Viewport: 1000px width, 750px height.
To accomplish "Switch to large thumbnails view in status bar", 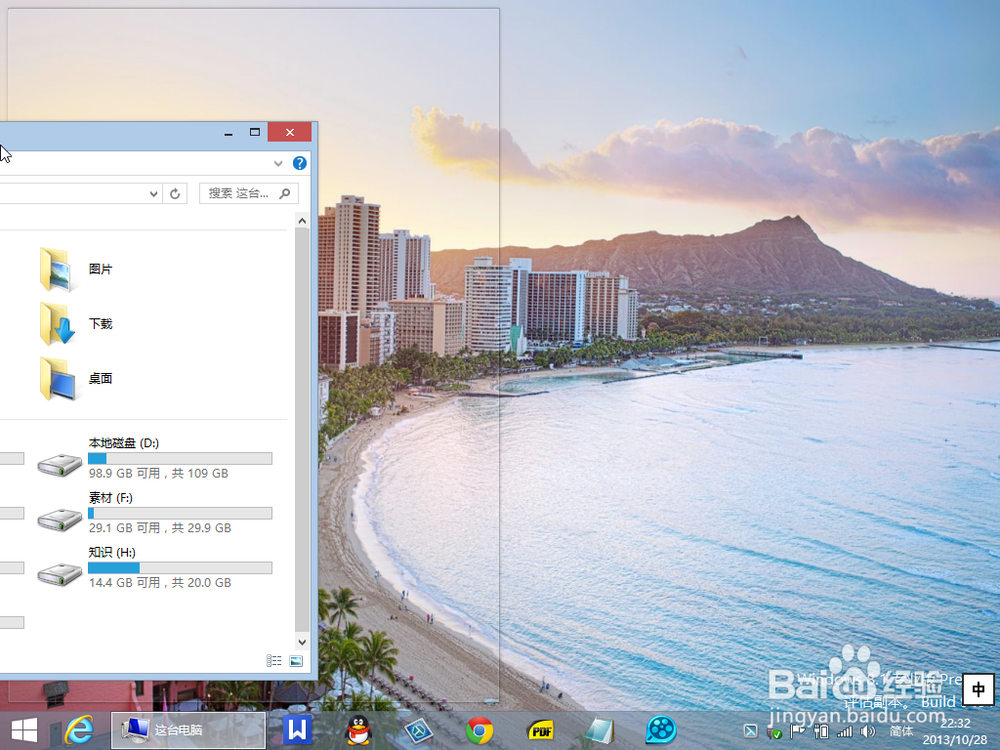I will [x=295, y=661].
